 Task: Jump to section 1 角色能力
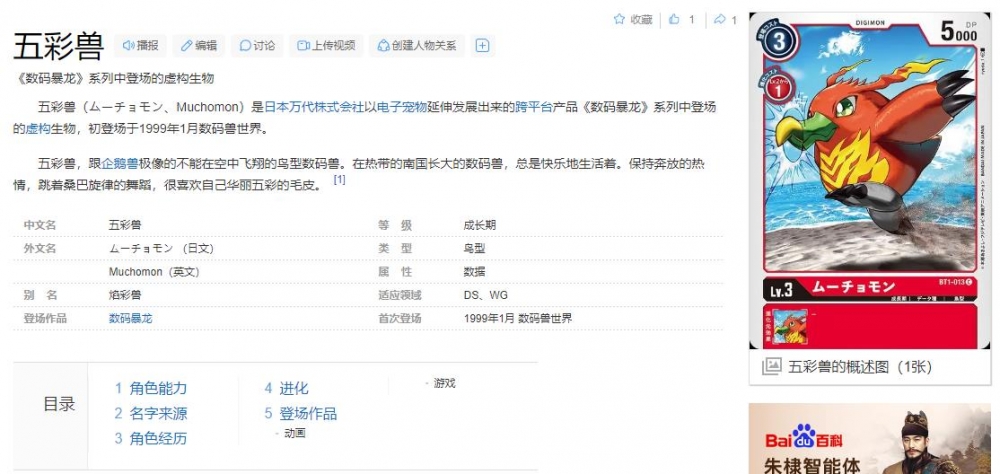coord(151,389)
